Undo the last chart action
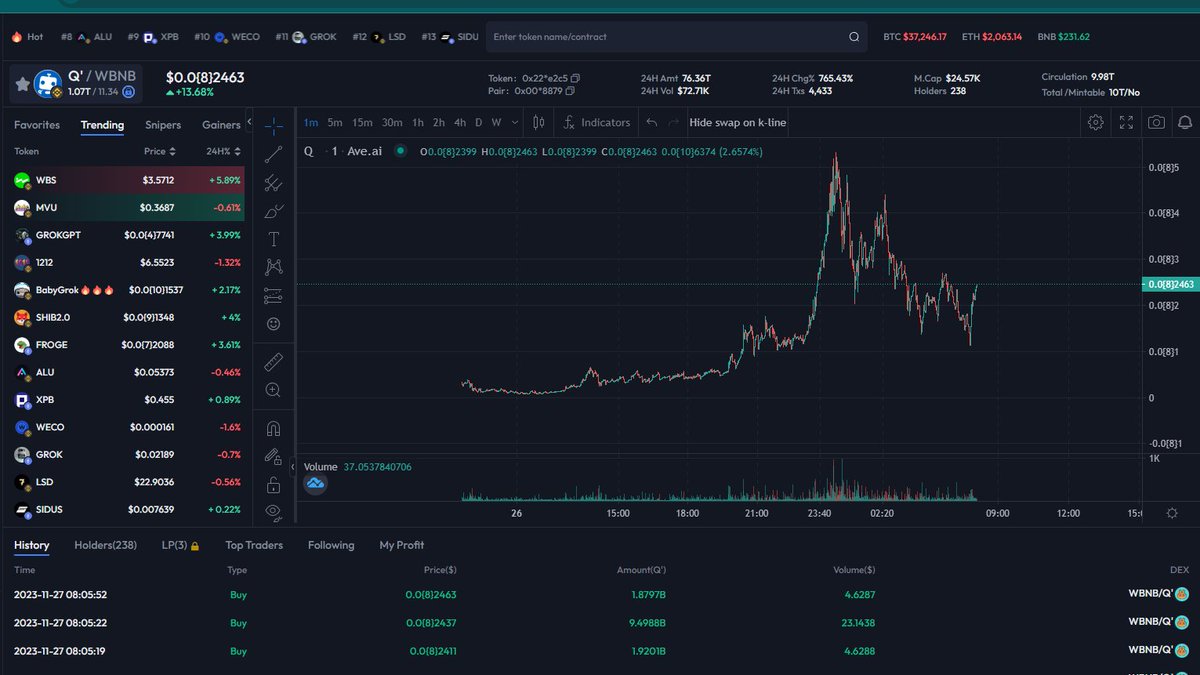Viewport: 1200px width, 675px height. point(651,122)
